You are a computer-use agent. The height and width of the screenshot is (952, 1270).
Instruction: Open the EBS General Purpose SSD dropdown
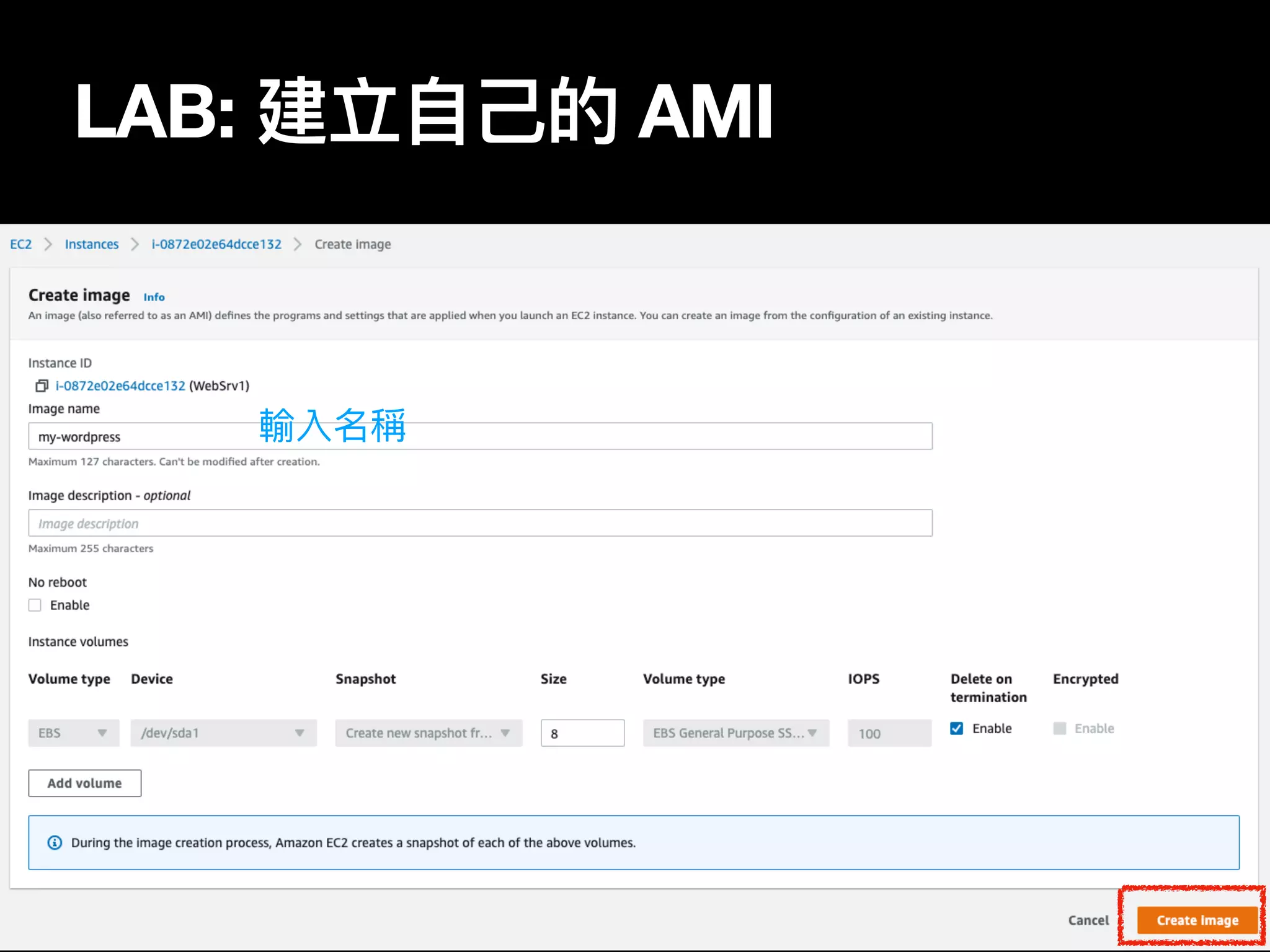pos(736,733)
